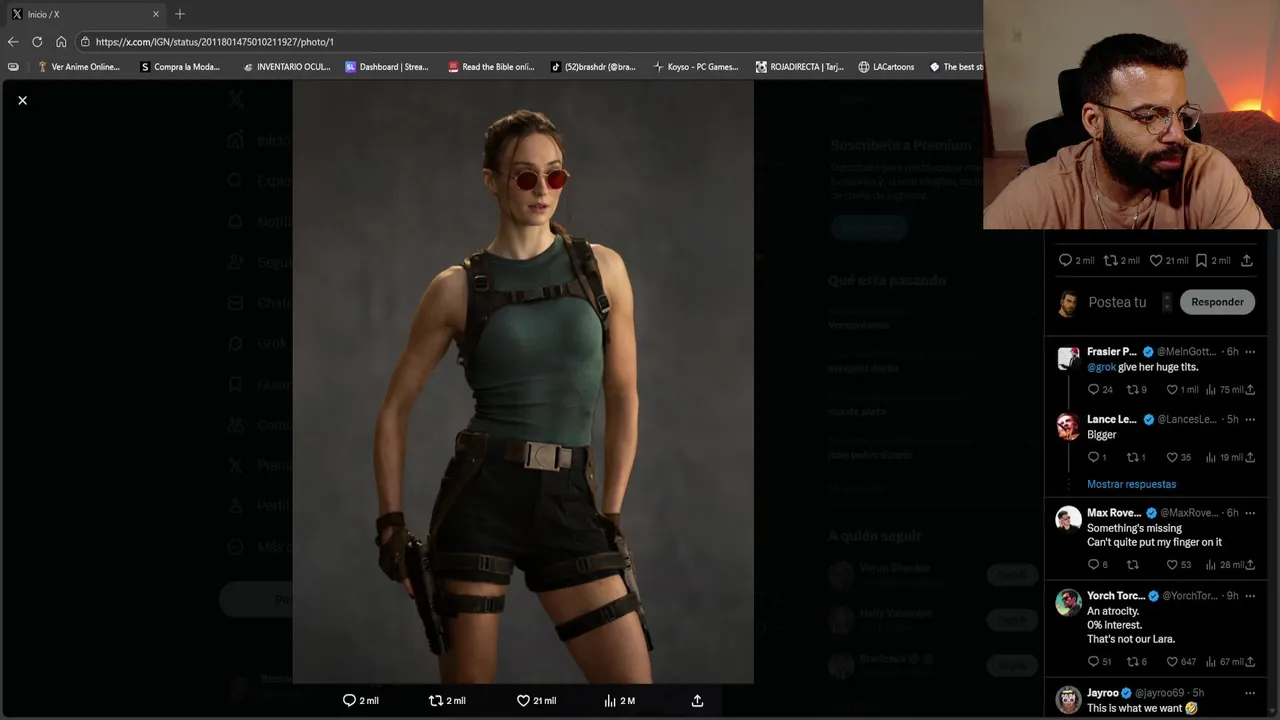Repost Max Rove's reply

[x=1132, y=565]
